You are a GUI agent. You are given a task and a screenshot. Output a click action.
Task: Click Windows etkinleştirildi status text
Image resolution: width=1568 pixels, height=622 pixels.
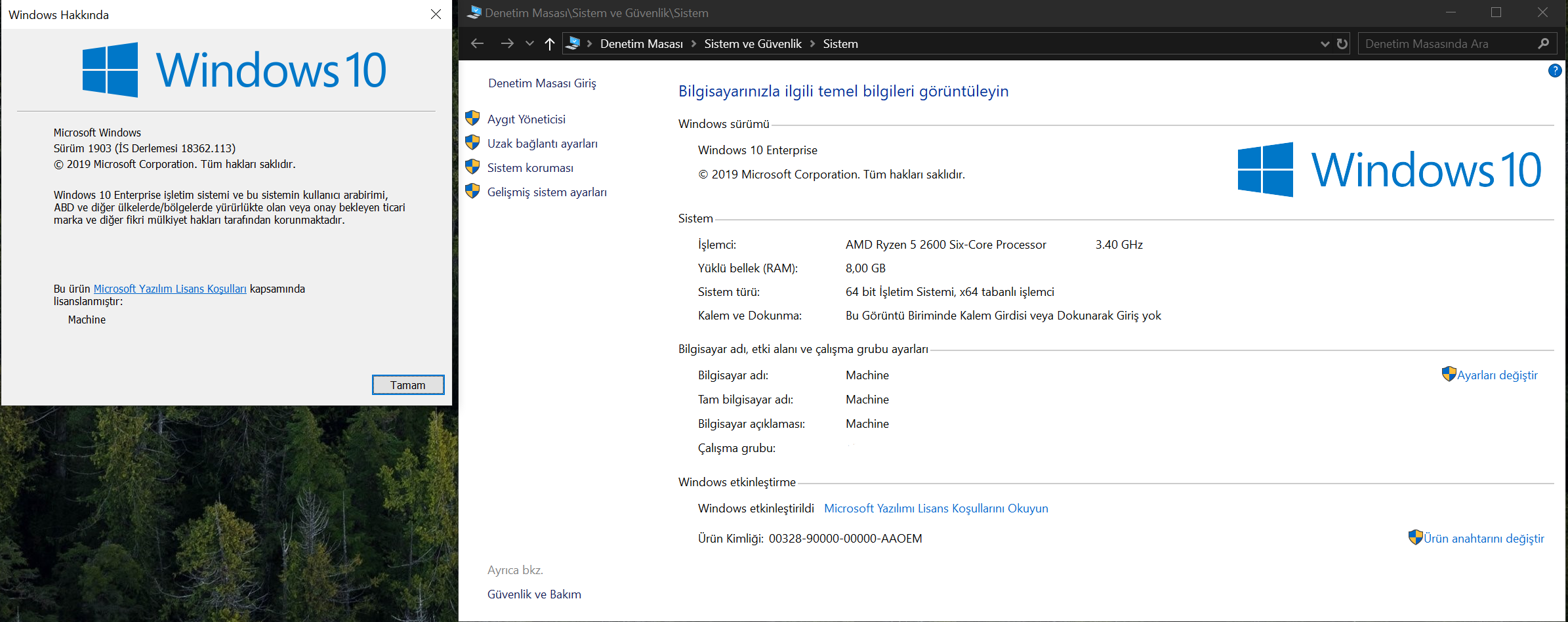tap(756, 508)
